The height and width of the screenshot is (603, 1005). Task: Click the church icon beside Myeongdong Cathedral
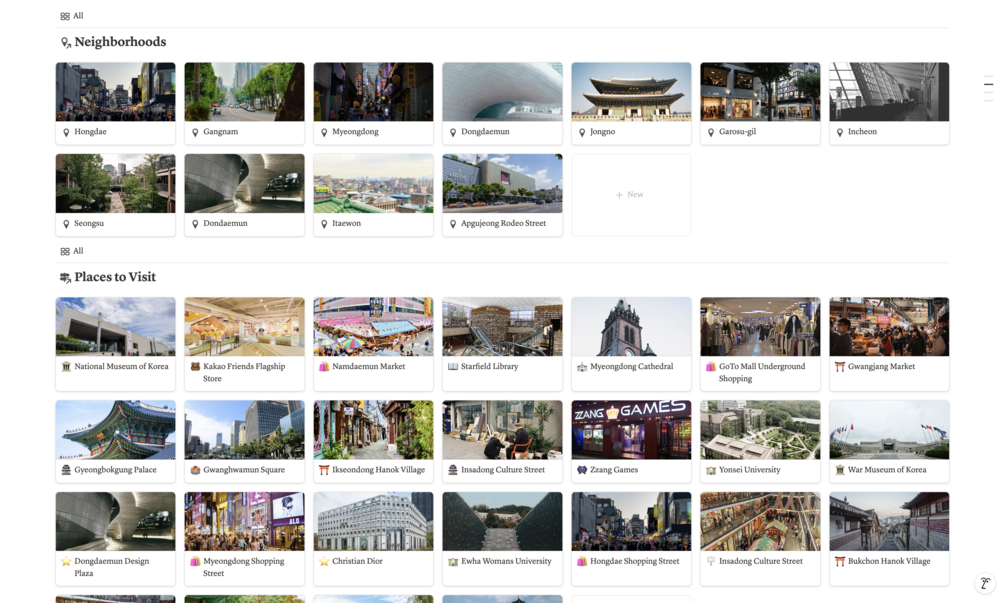582,367
